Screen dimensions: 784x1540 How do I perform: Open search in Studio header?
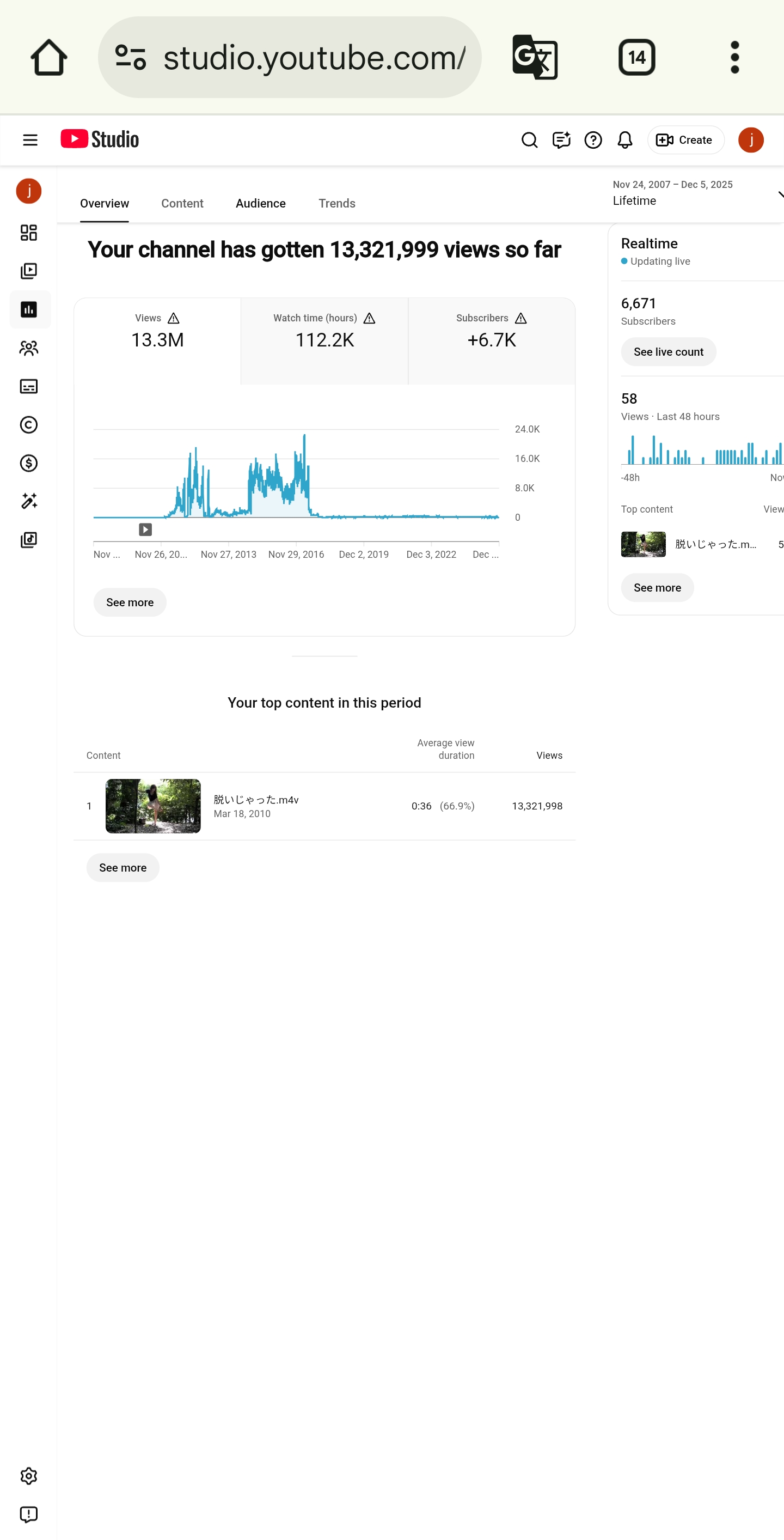tap(529, 140)
